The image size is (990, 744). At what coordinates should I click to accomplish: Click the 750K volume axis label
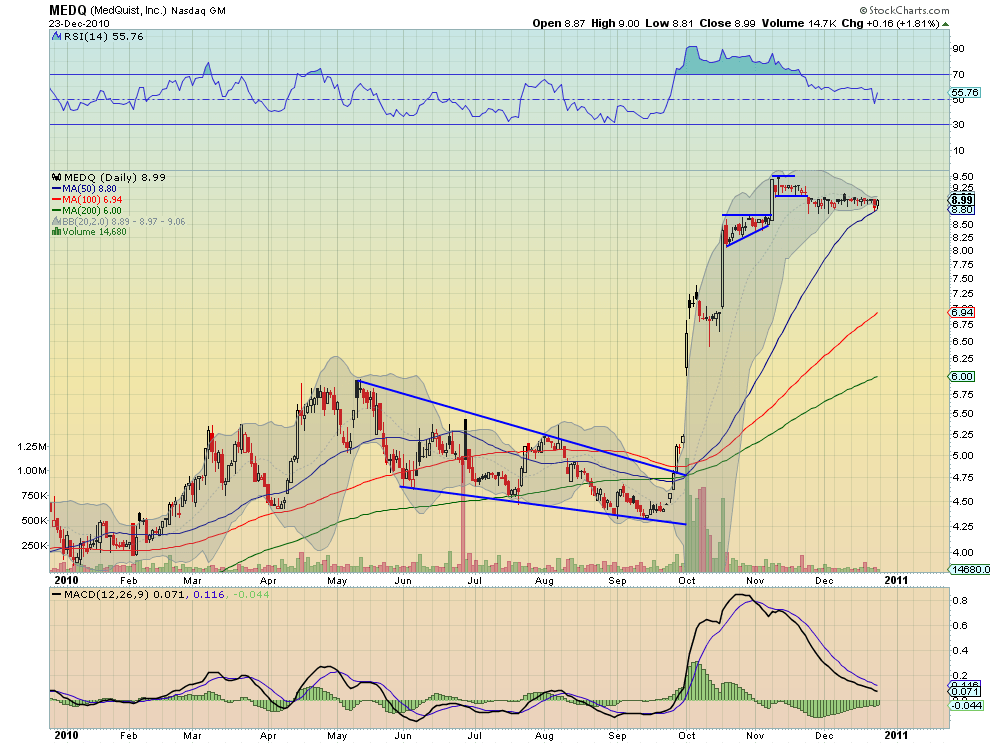(35, 496)
